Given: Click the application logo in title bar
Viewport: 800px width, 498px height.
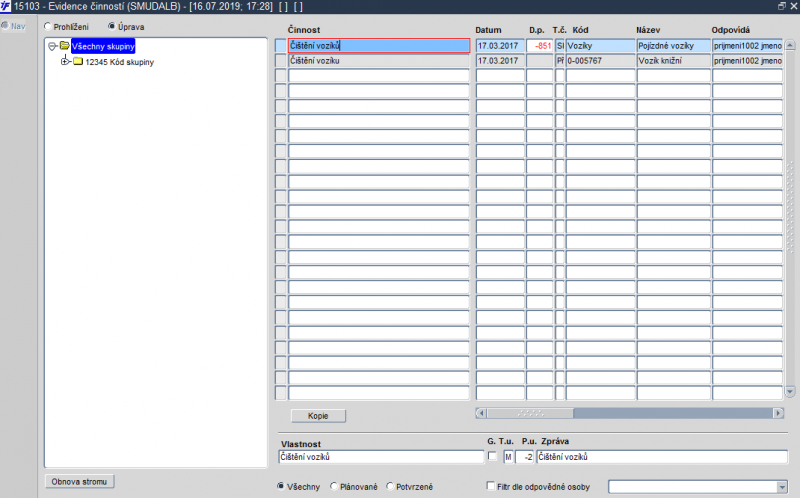Looking at the screenshot, I should pyautogui.click(x=6, y=6).
